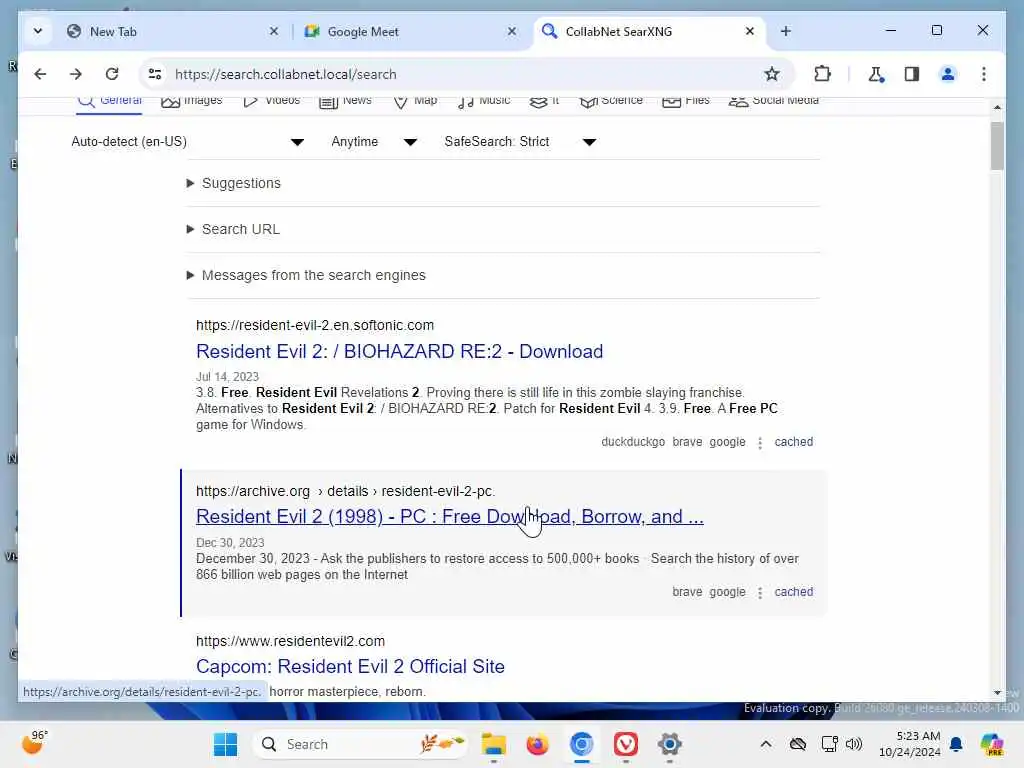
Task: Open the Auto-detect (en-US) language dropdown
Action: tap(188, 142)
